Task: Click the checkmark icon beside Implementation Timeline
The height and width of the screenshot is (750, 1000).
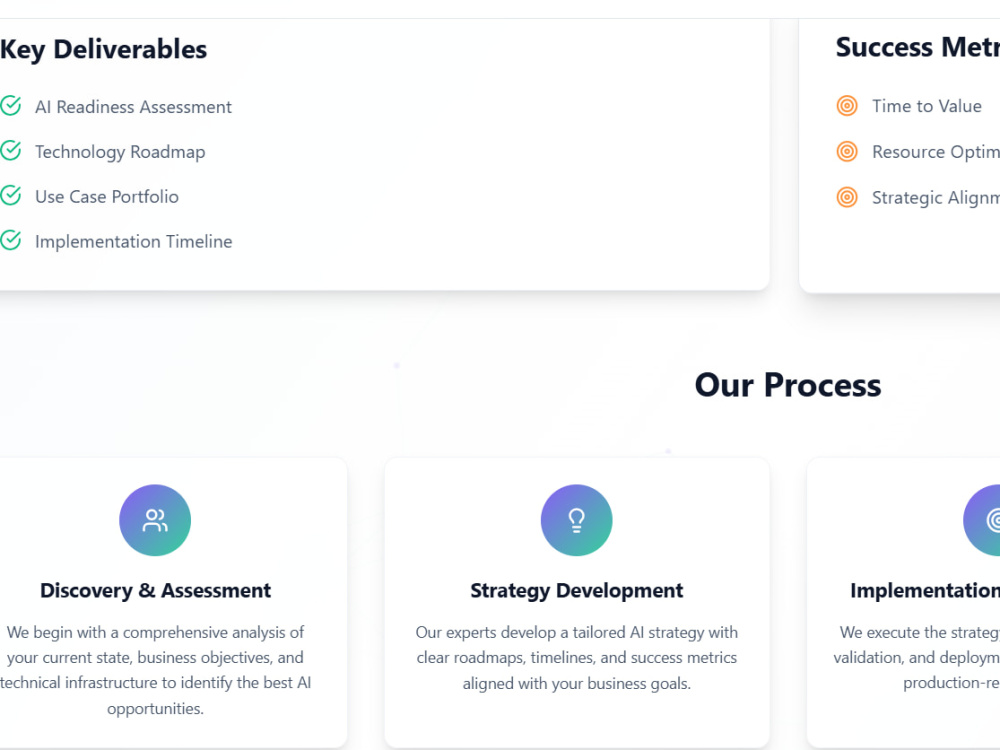Action: click(11, 240)
